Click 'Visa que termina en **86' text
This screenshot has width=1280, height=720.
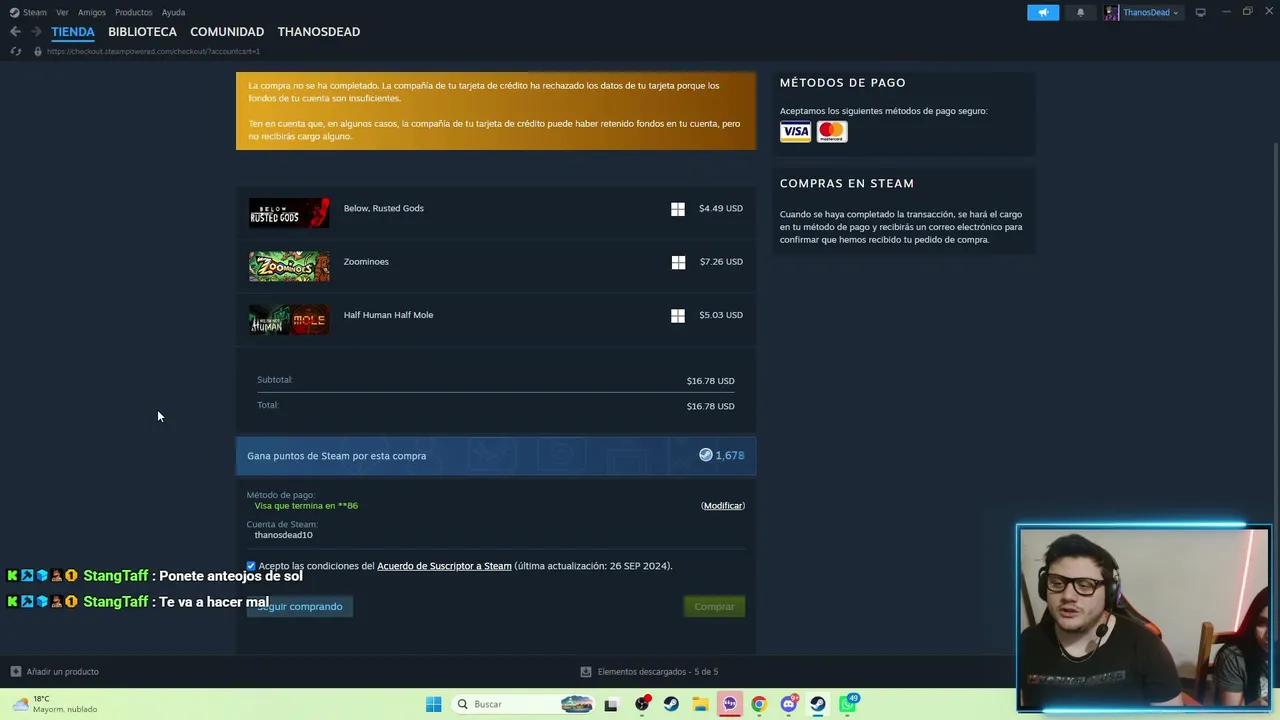[x=306, y=506]
